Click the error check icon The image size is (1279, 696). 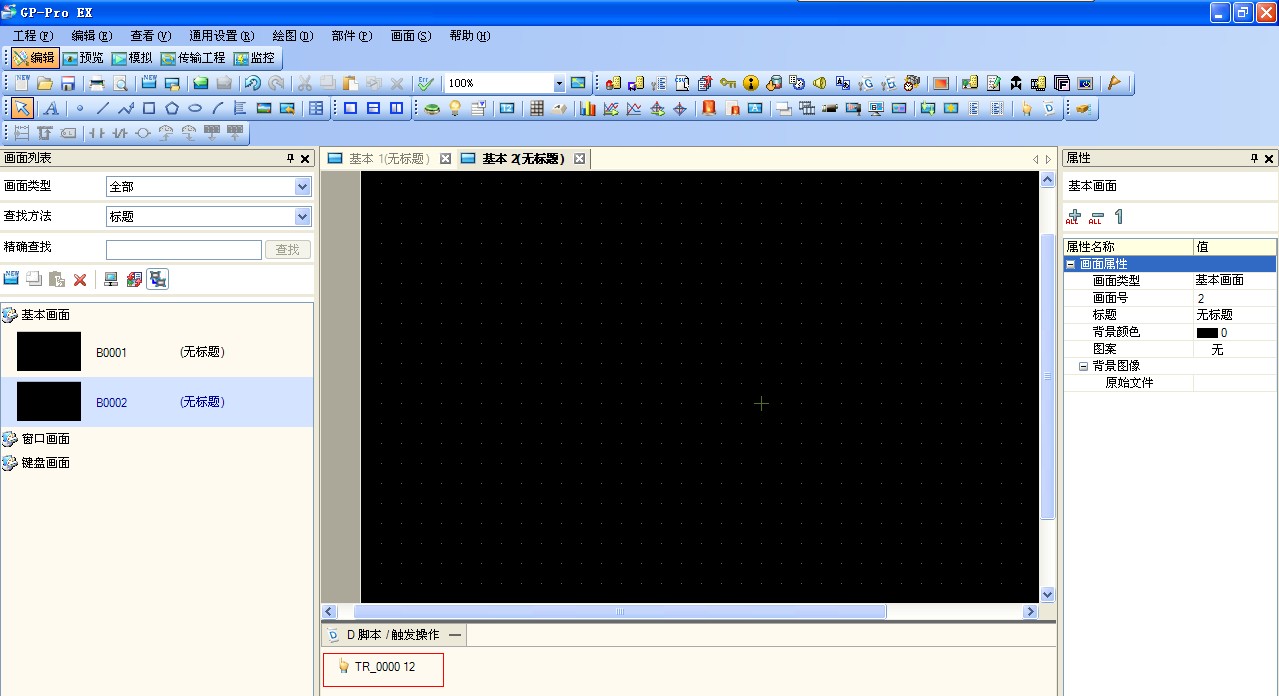[x=426, y=84]
